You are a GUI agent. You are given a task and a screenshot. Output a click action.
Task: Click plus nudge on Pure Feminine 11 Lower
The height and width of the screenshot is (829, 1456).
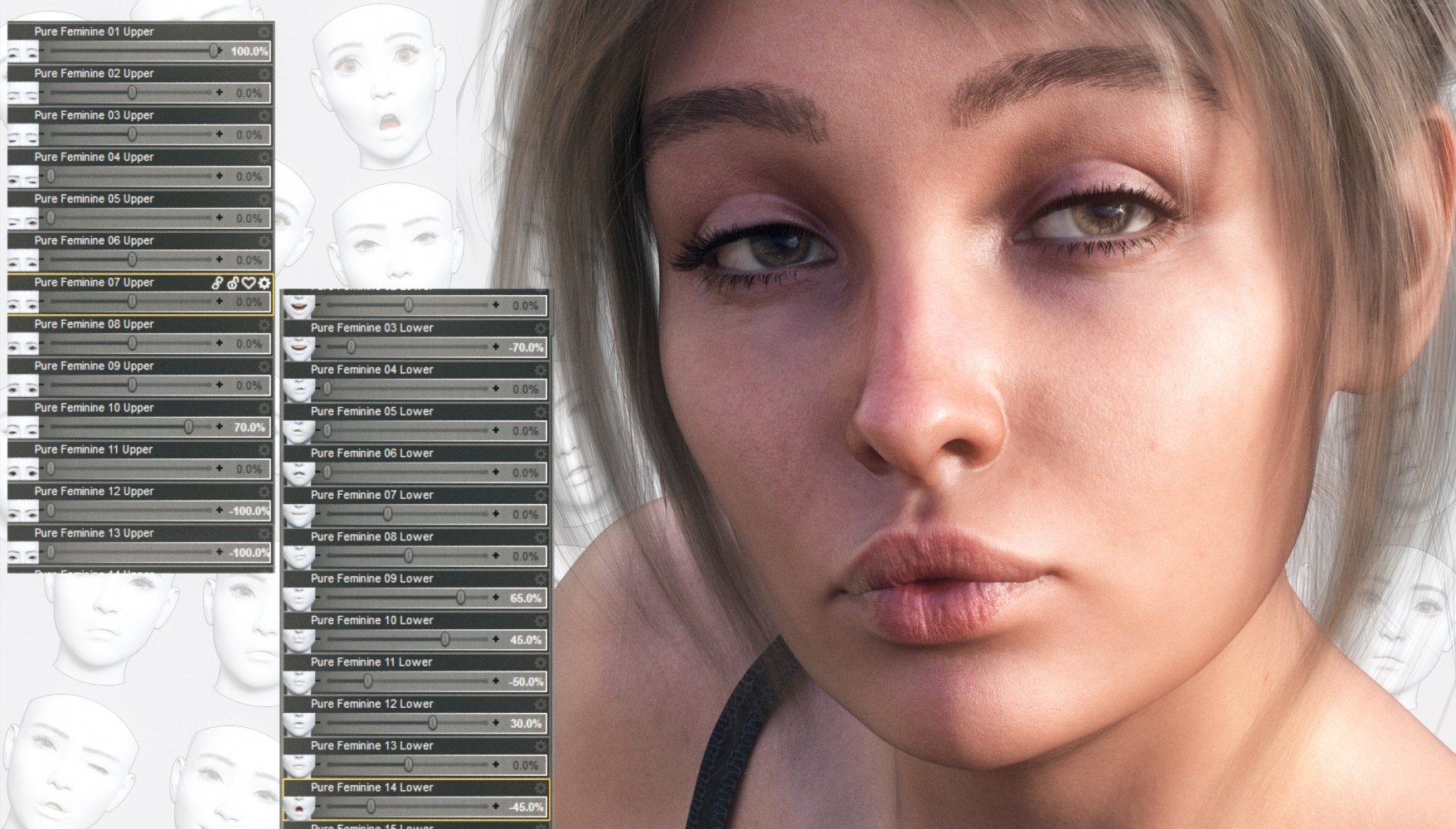pyautogui.click(x=496, y=681)
